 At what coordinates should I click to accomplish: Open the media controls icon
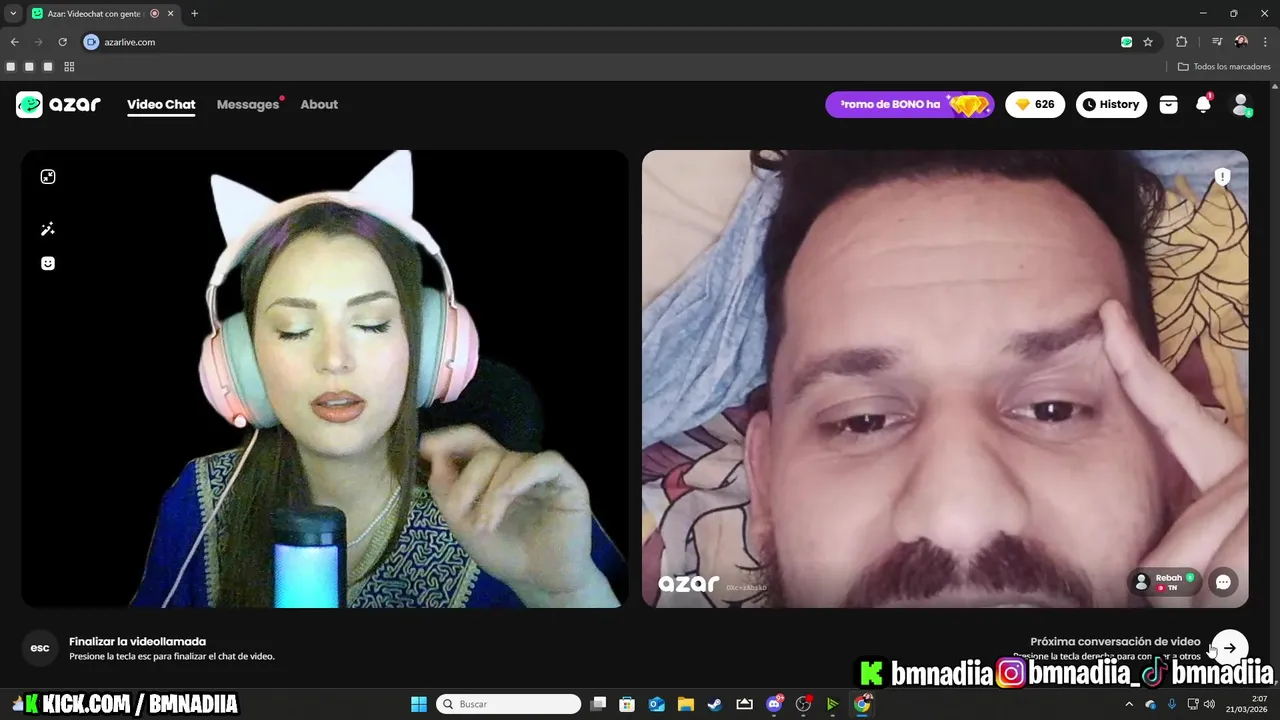coord(1217,42)
